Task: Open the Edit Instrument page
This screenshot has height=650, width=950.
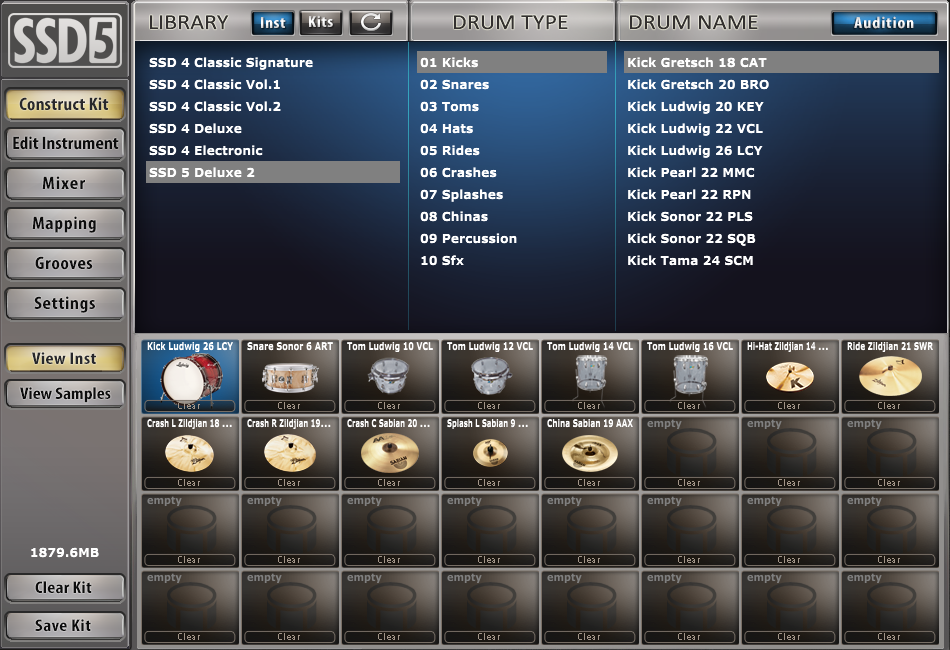Action: click(x=64, y=144)
